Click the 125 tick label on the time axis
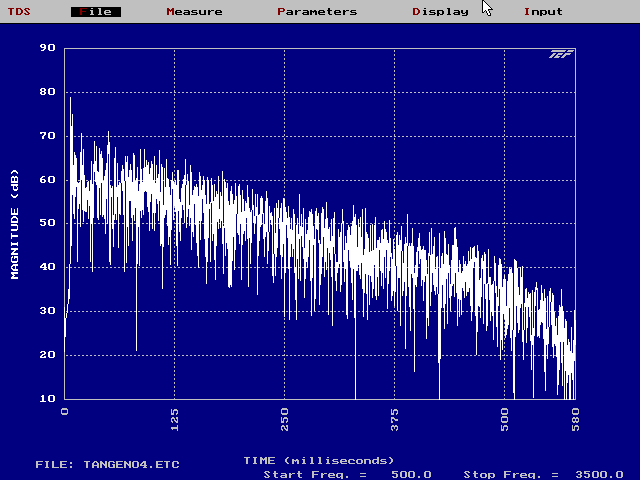This screenshot has width=640, height=480. pyautogui.click(x=174, y=420)
